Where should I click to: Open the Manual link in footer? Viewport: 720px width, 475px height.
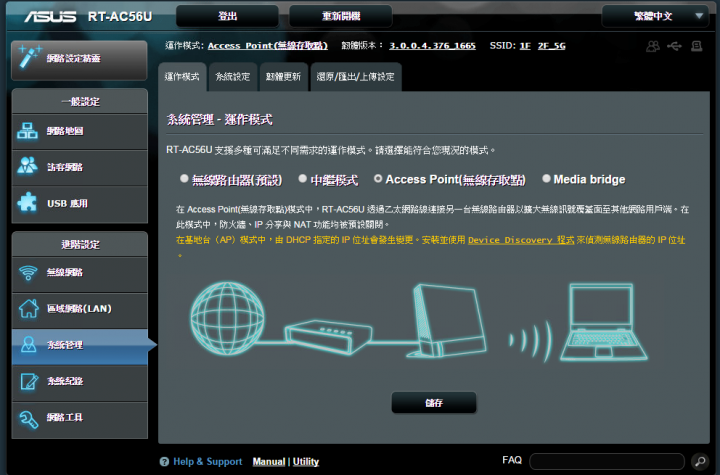(269, 462)
